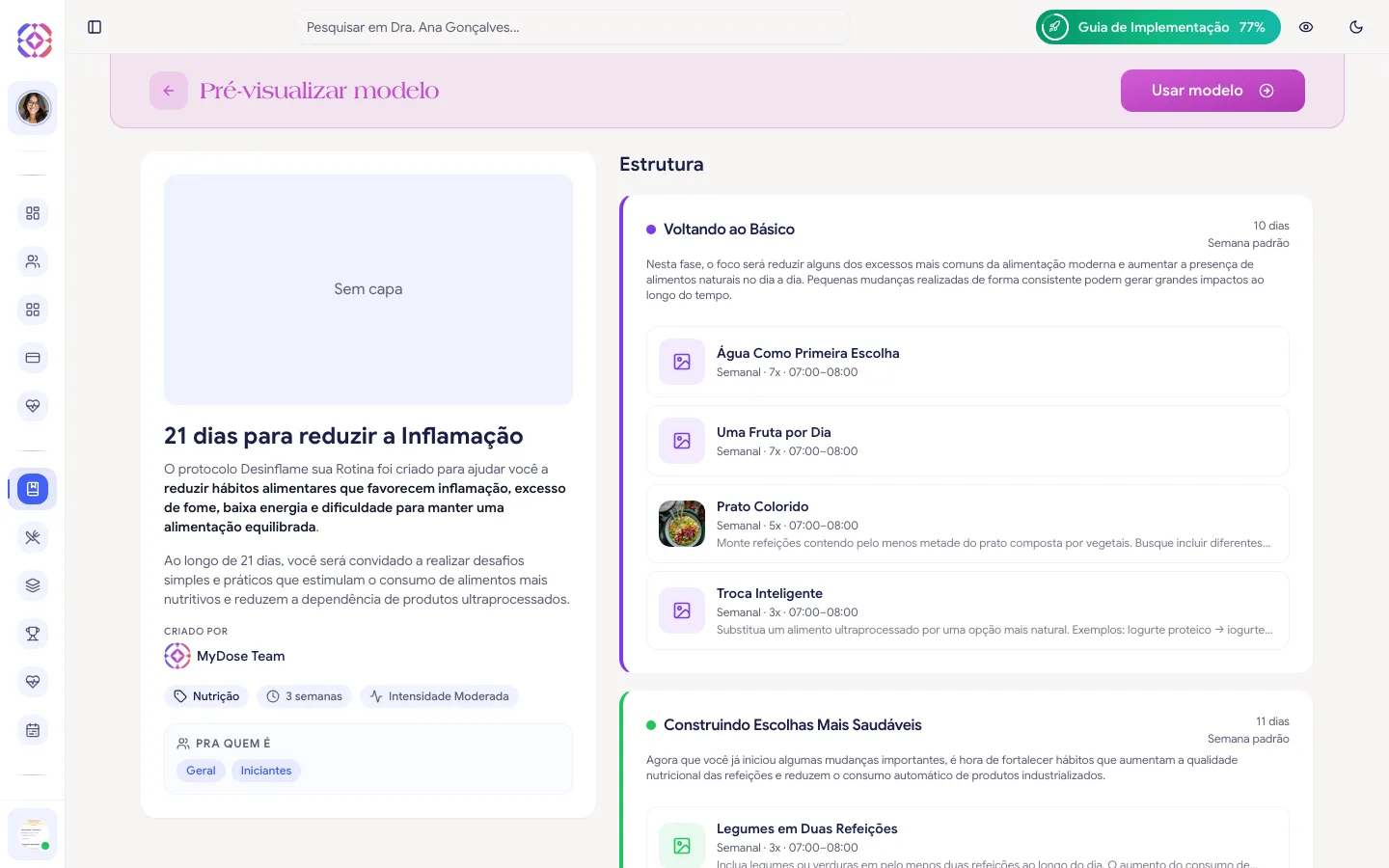
Task: Open the fork and knife nutrition icon
Action: [x=33, y=537]
